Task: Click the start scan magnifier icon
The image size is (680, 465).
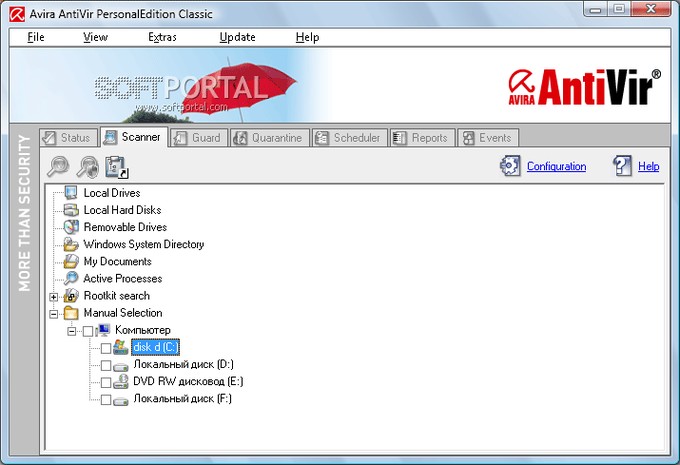Action: [58, 166]
